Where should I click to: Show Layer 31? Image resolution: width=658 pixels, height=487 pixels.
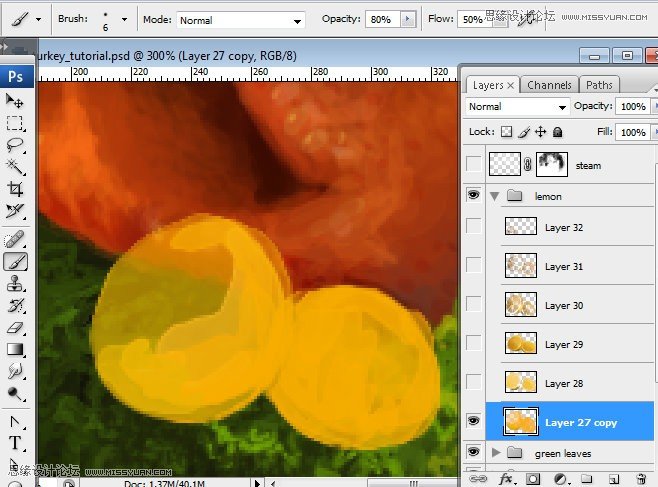click(x=474, y=265)
